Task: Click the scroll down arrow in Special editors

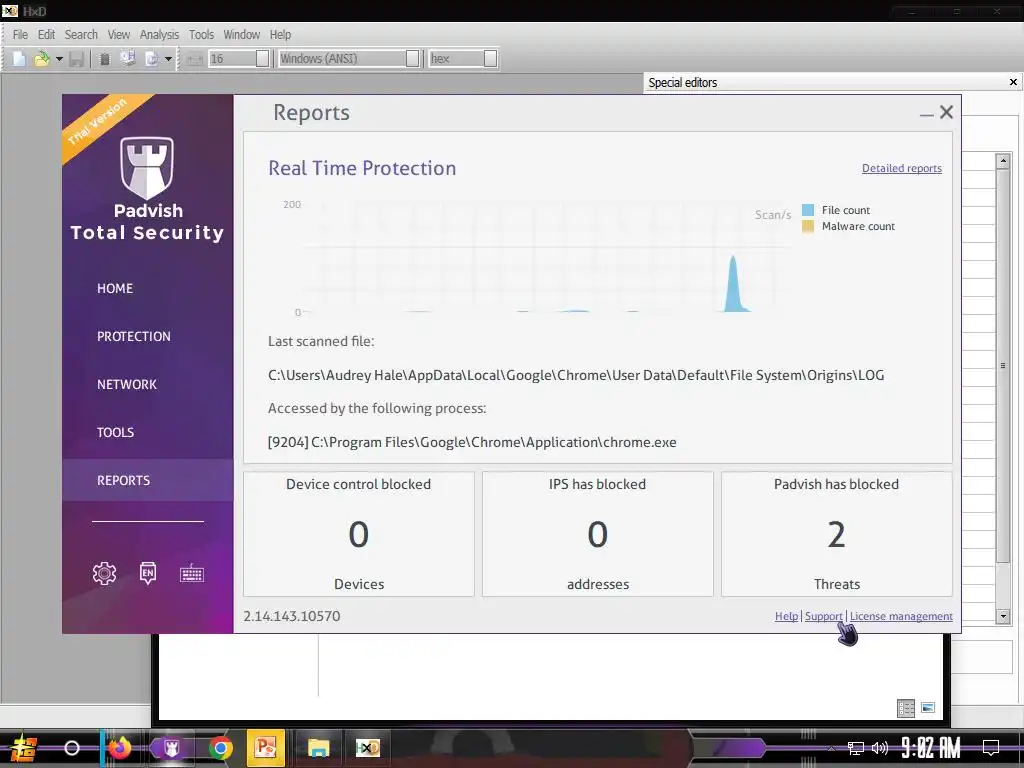Action: click(x=1003, y=616)
